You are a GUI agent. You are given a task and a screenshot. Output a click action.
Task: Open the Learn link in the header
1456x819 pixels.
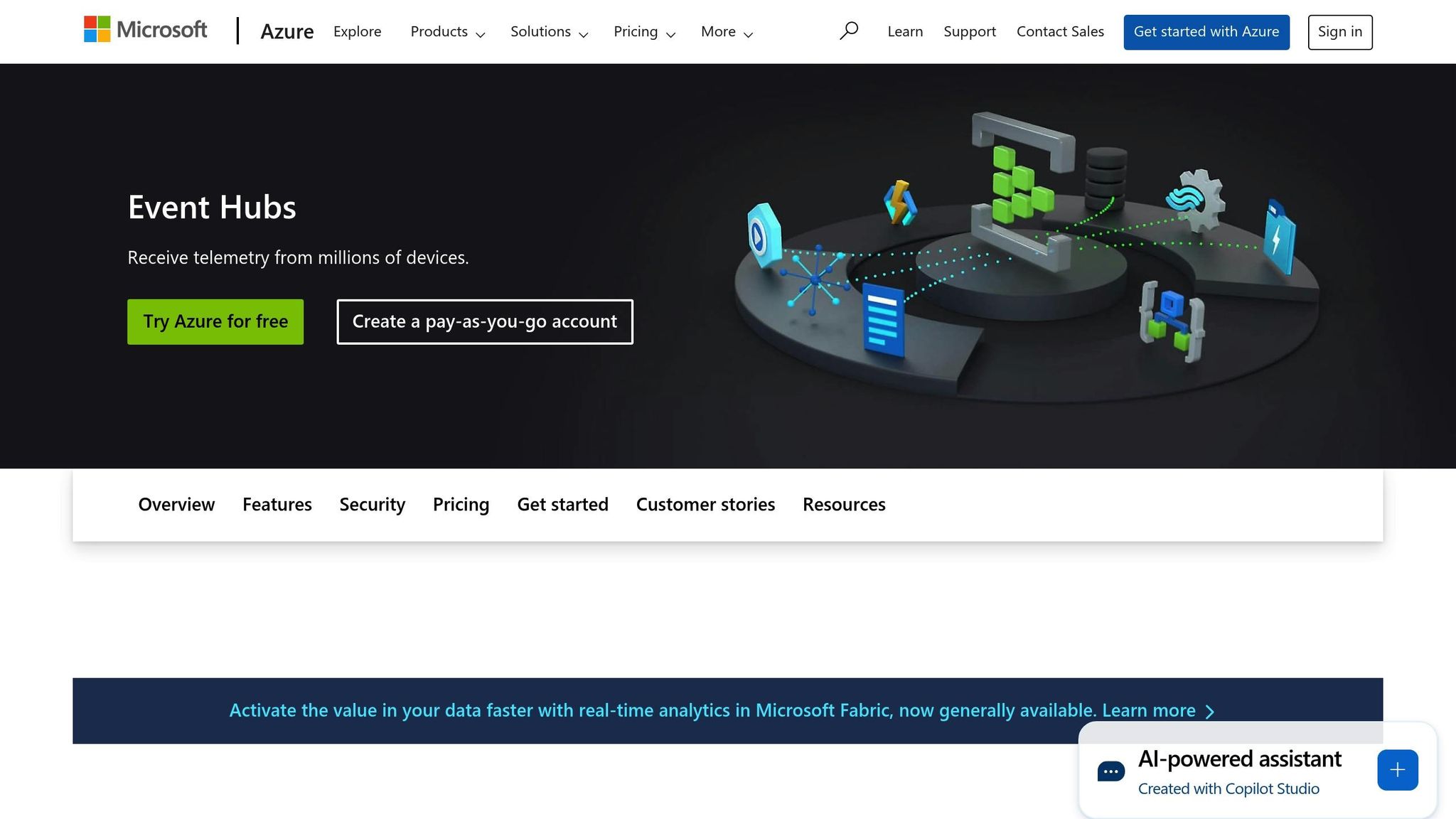905,32
